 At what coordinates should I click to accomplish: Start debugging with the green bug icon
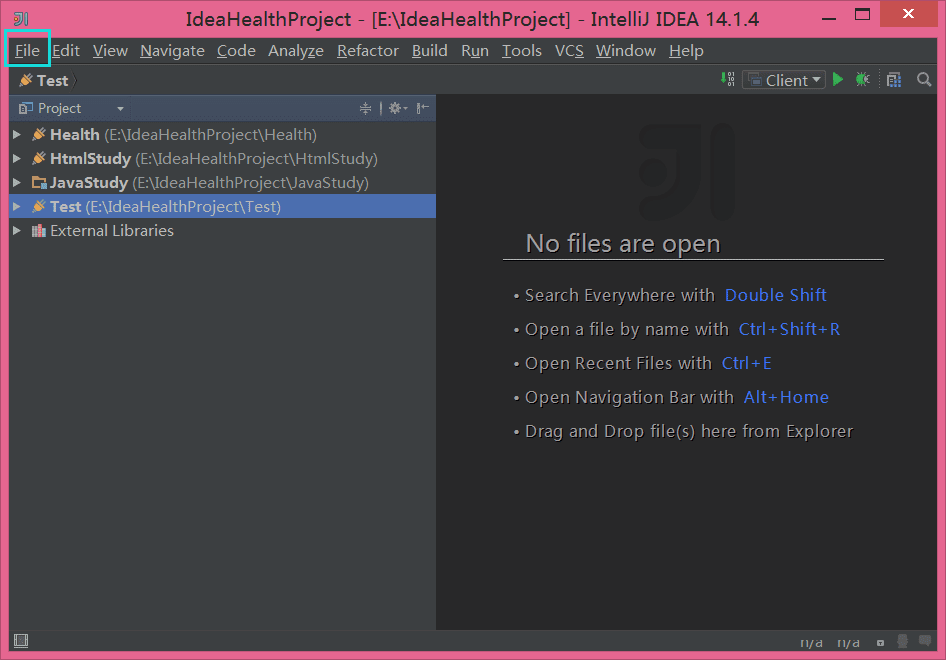pos(863,80)
